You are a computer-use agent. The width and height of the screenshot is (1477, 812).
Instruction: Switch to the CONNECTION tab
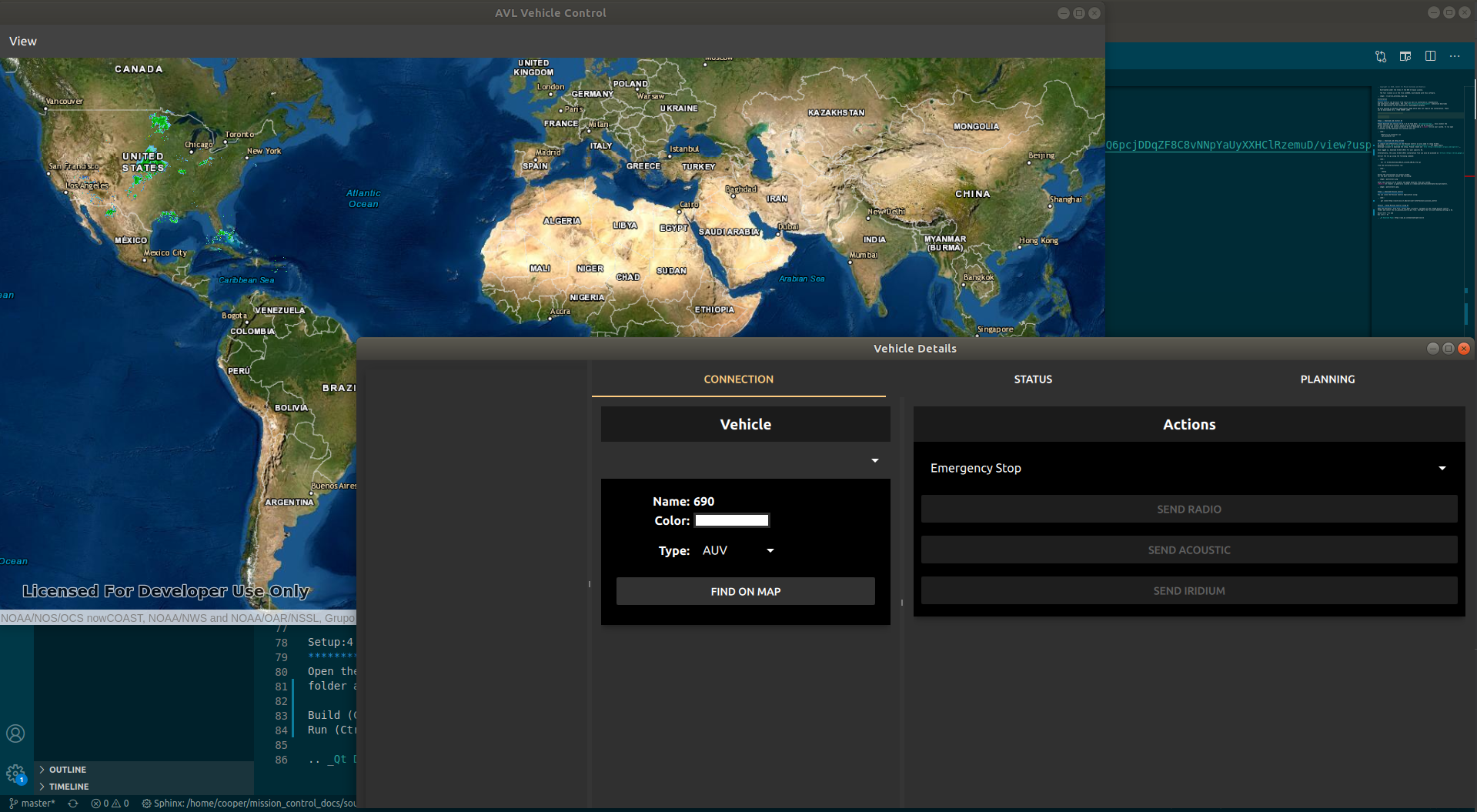(739, 379)
